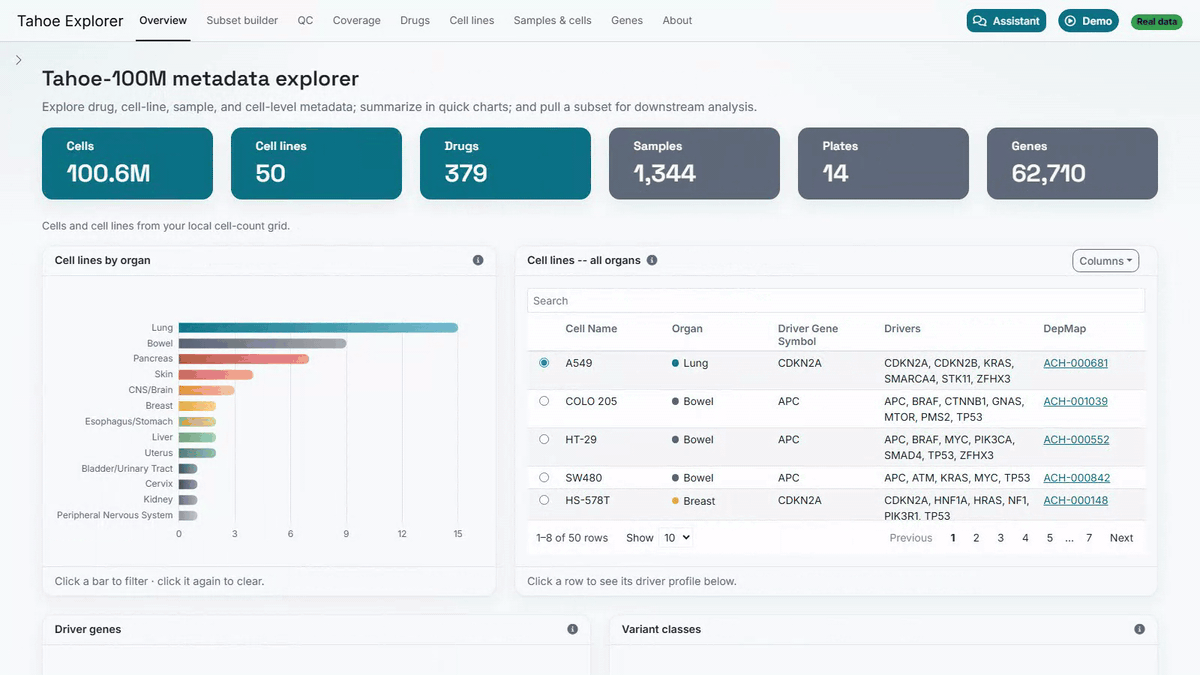The height and width of the screenshot is (675, 1200).
Task: Go to page 2 of table
Action: pyautogui.click(x=976, y=538)
